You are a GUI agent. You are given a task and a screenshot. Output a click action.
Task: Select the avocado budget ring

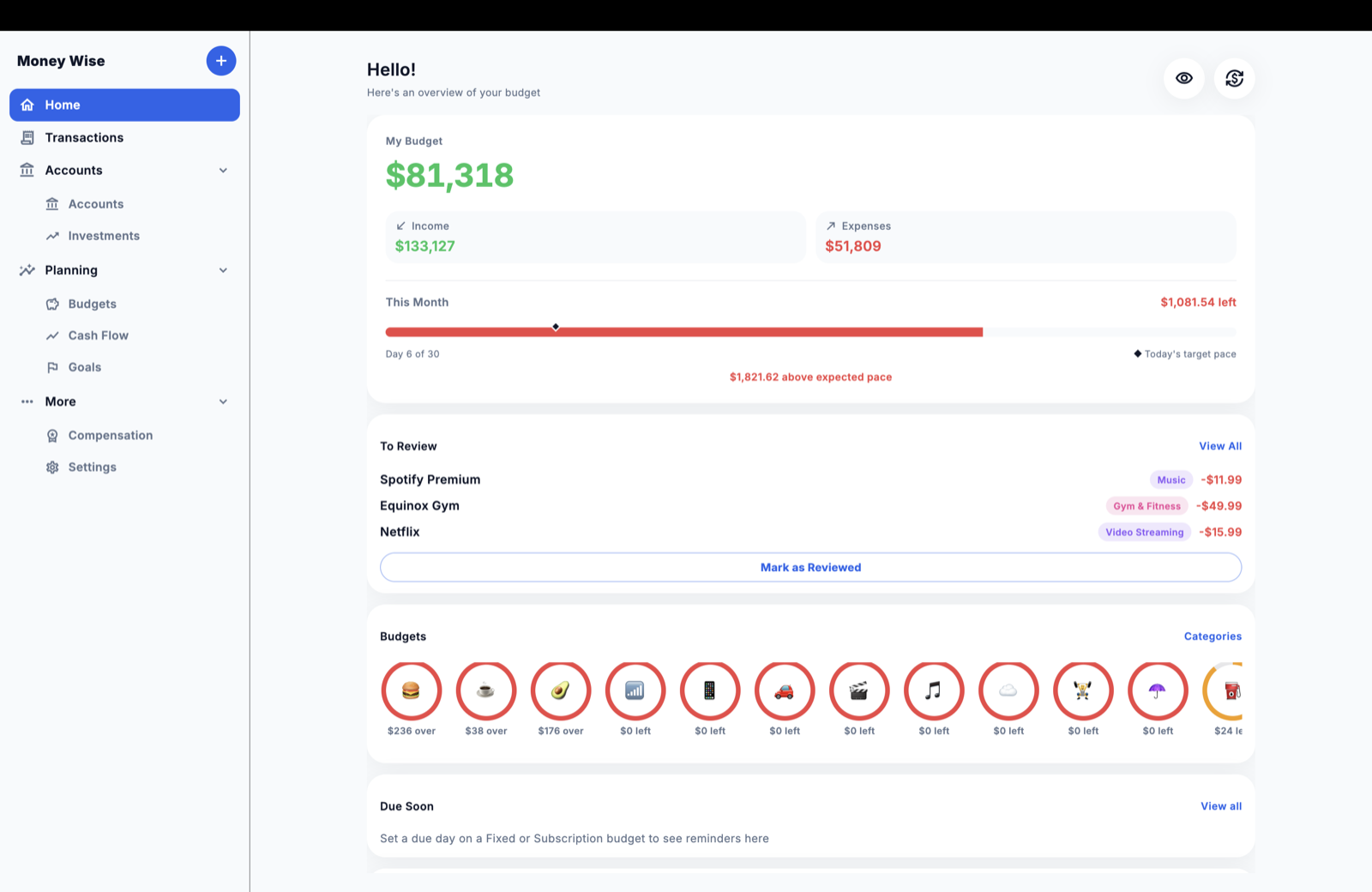pos(561,690)
